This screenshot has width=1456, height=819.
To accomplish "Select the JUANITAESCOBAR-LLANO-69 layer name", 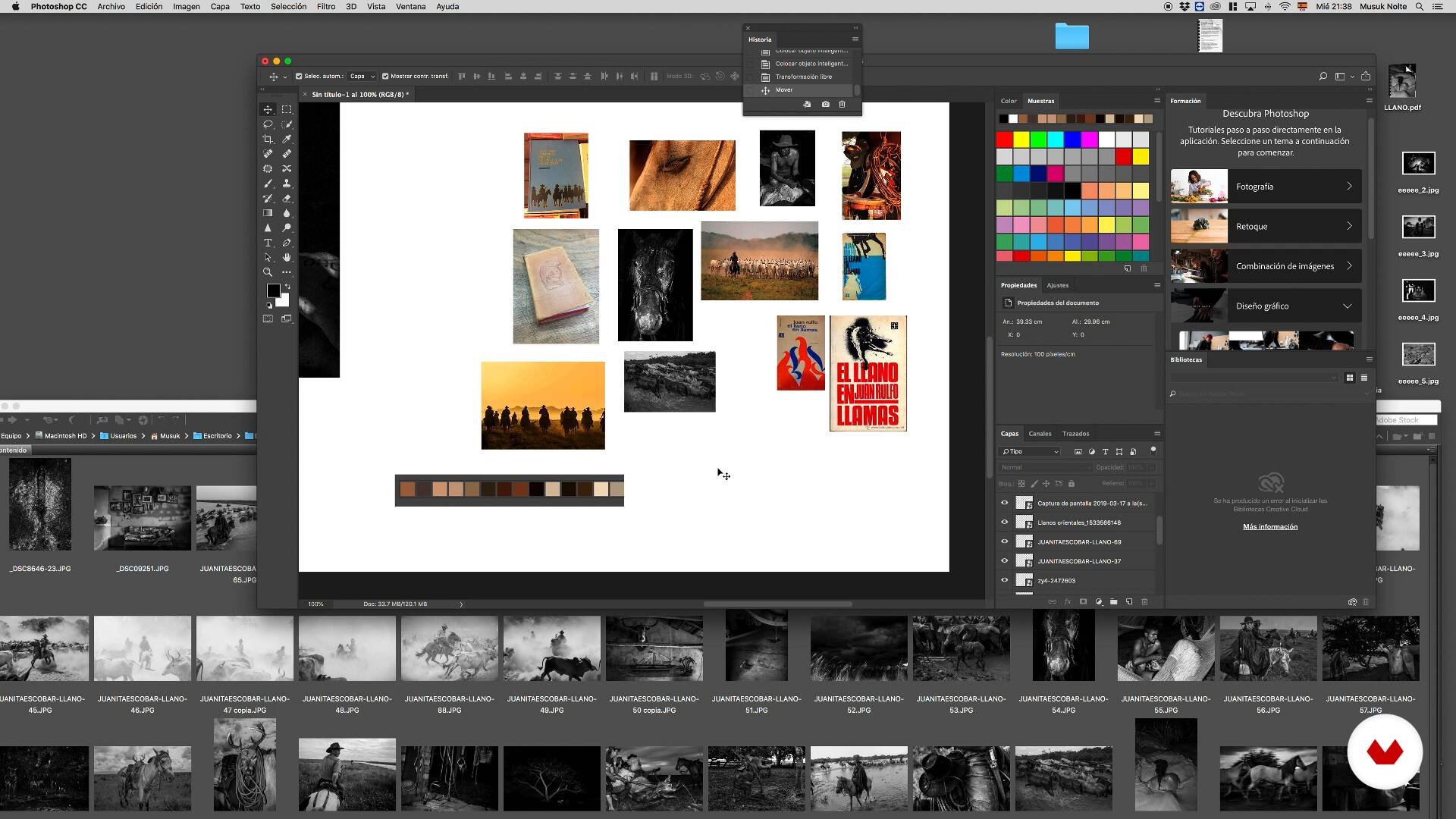I will 1079,542.
